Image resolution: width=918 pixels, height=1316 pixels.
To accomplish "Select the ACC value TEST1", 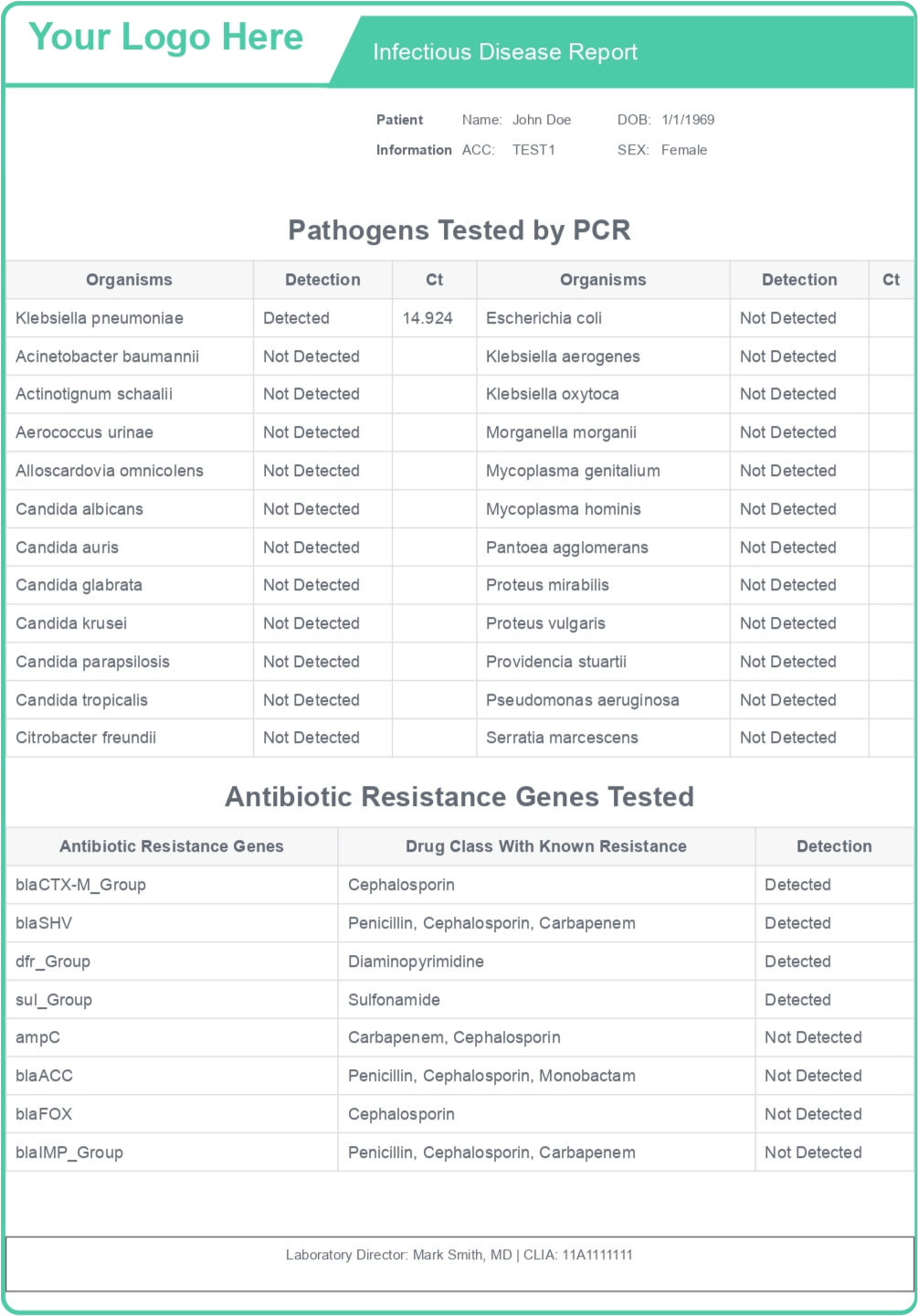I will tap(533, 150).
